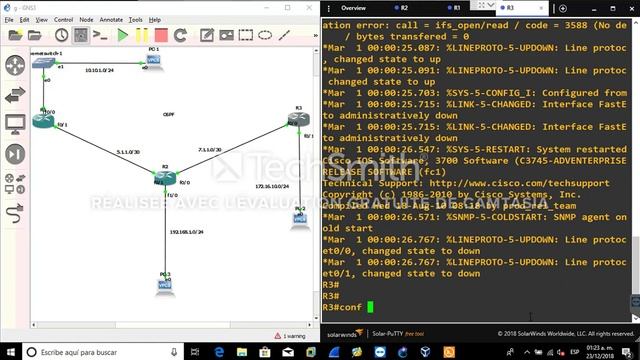Select PC2 node on the canvas
The width and height of the screenshot is (640, 360).
pos(300,220)
